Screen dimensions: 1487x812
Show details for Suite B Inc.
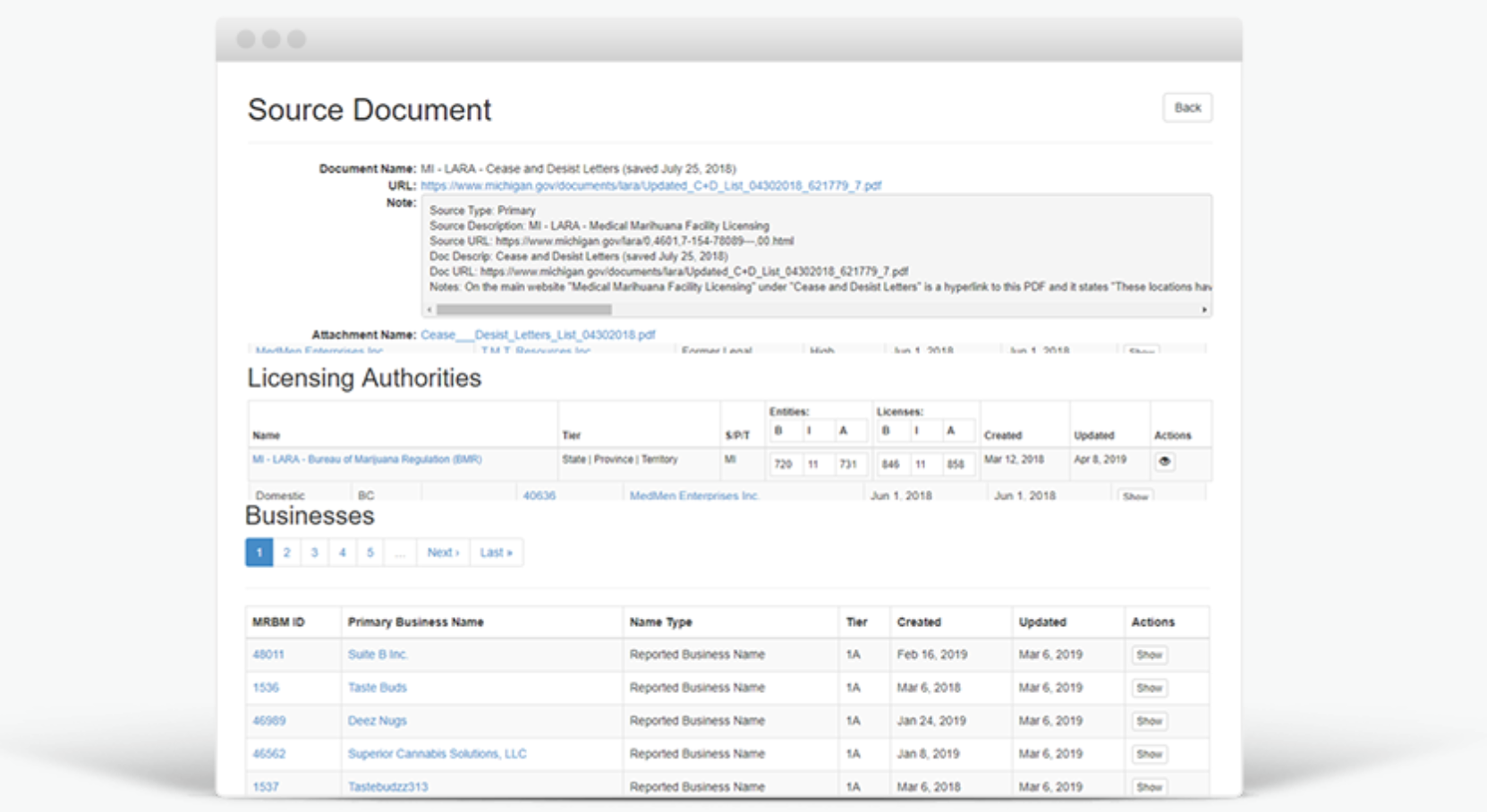1149,656
